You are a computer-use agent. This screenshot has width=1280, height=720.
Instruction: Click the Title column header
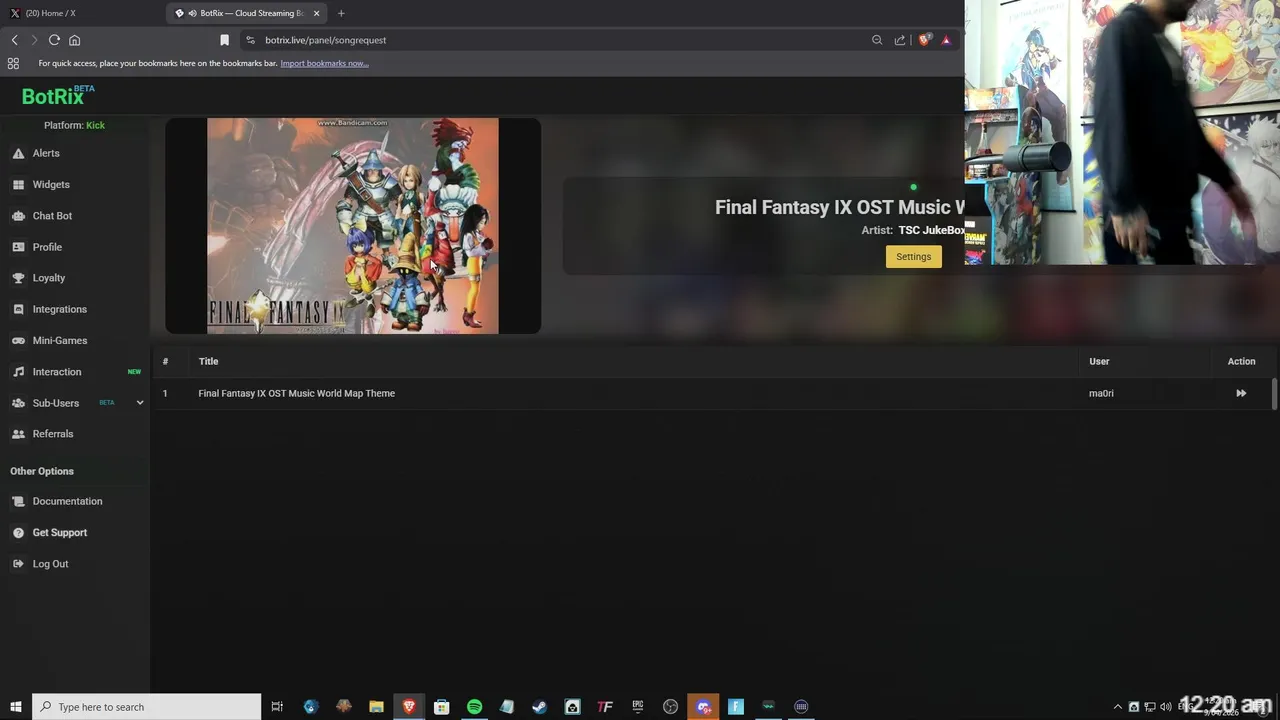[x=208, y=361]
